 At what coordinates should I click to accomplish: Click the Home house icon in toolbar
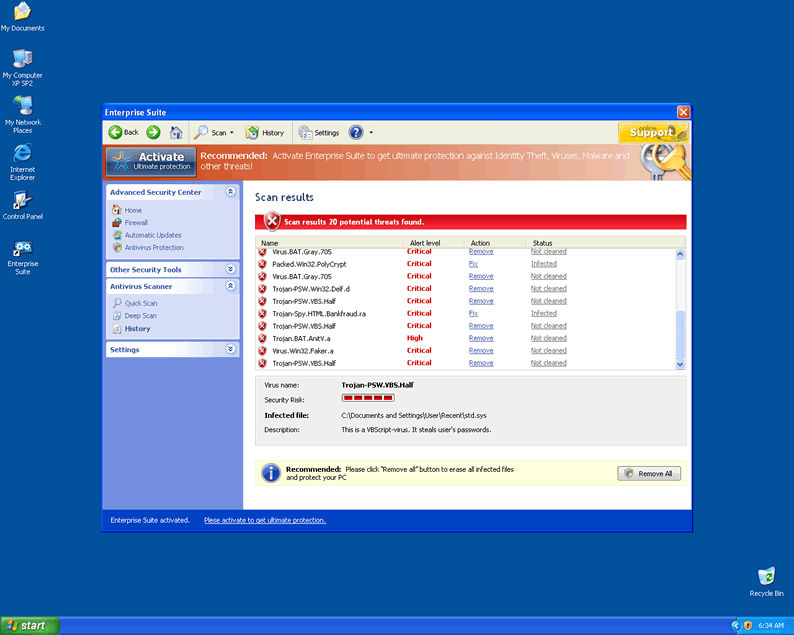[176, 132]
